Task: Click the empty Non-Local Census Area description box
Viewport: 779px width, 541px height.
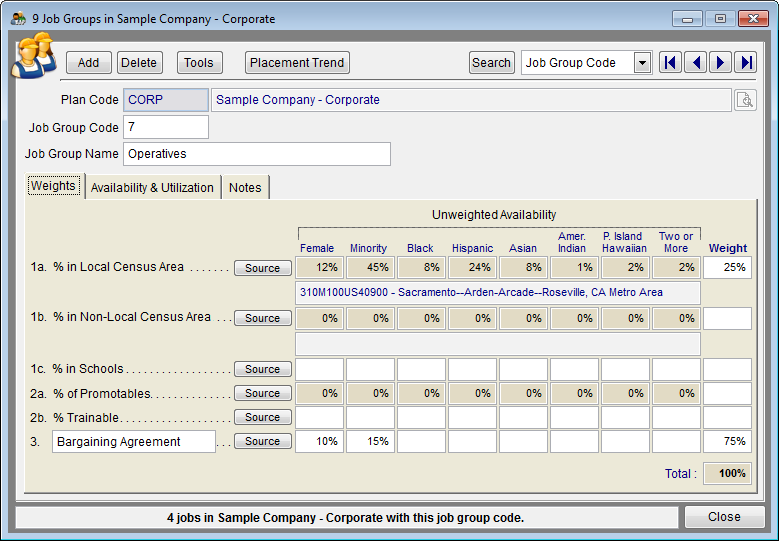Action: tap(498, 344)
